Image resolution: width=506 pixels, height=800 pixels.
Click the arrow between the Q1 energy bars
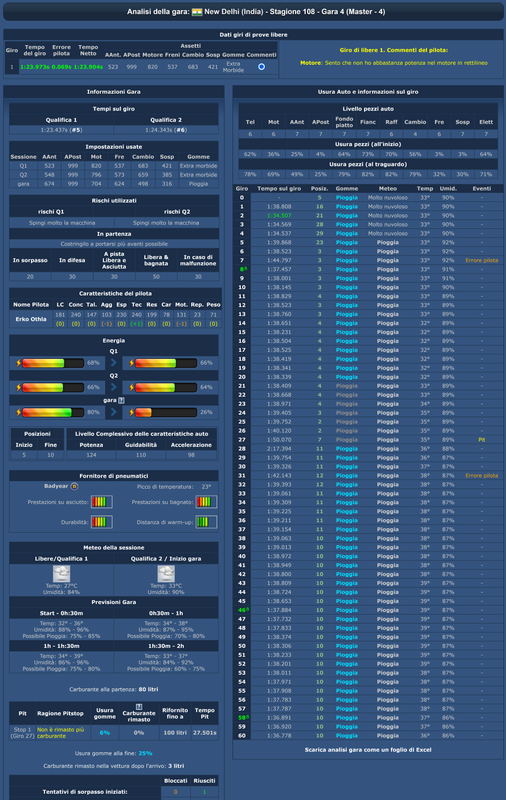point(114,363)
